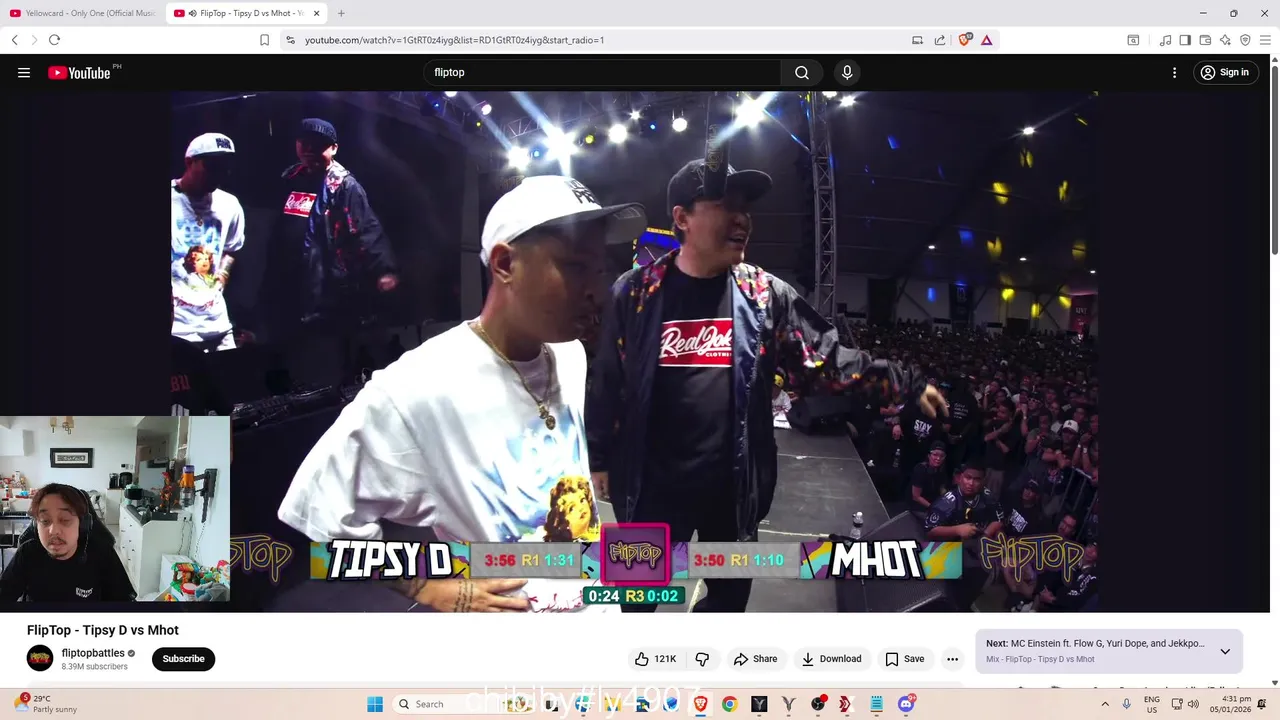Viewport: 1280px width, 720px height.
Task: Open OBS Studio from the taskbar
Action: (x=818, y=704)
